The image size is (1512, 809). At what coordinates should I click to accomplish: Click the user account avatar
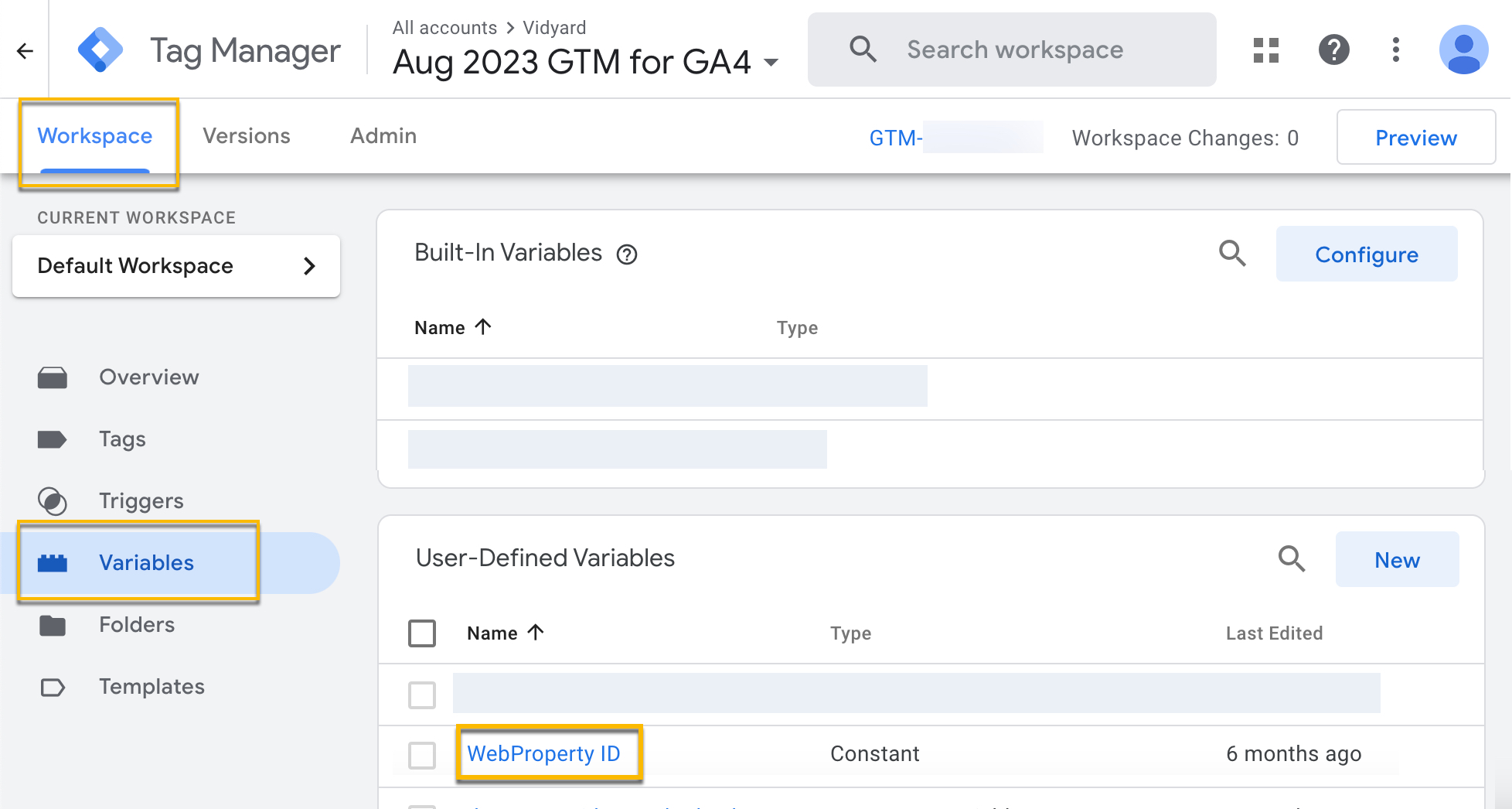[x=1464, y=50]
